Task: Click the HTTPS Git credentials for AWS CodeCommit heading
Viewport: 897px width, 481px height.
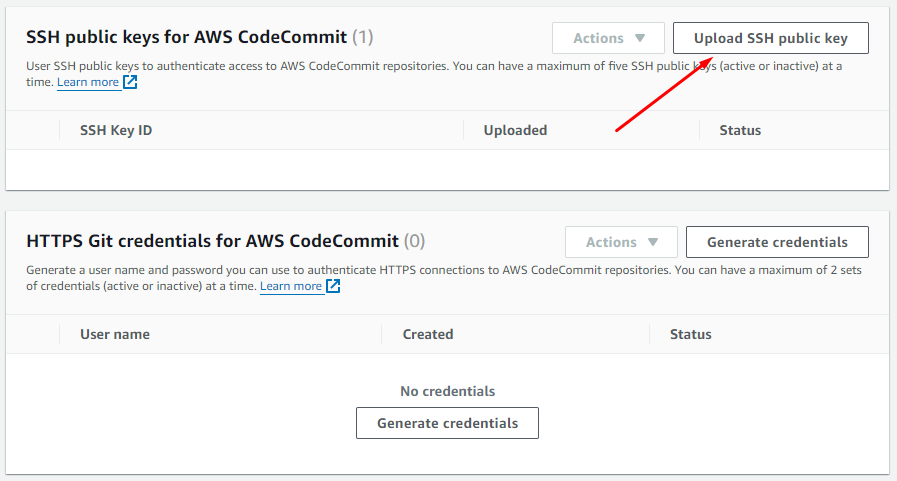Action: [x=212, y=241]
